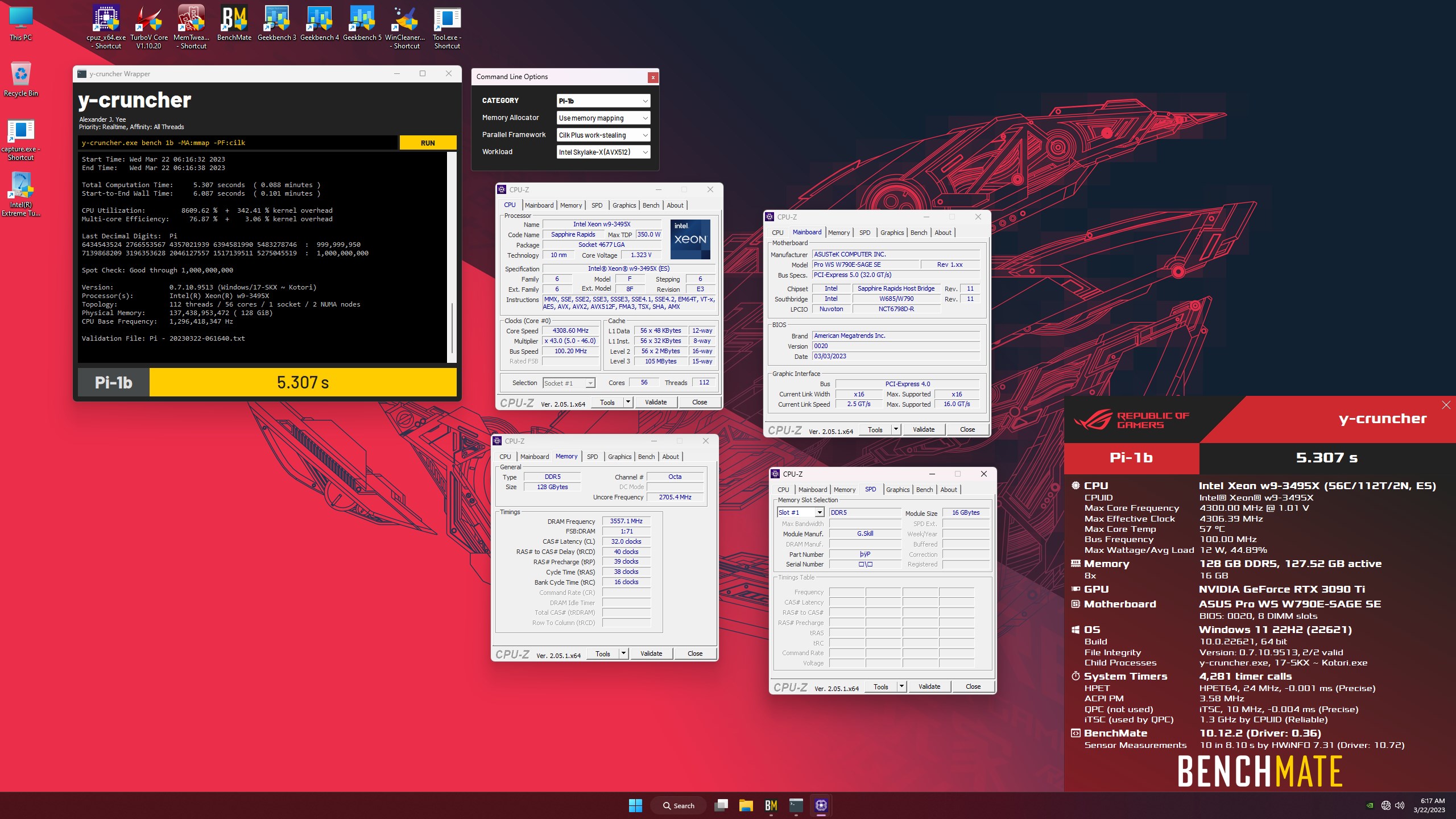This screenshot has width=1456, height=819.
Task: Open Slot #1 memory slot dropdown
Action: point(801,512)
